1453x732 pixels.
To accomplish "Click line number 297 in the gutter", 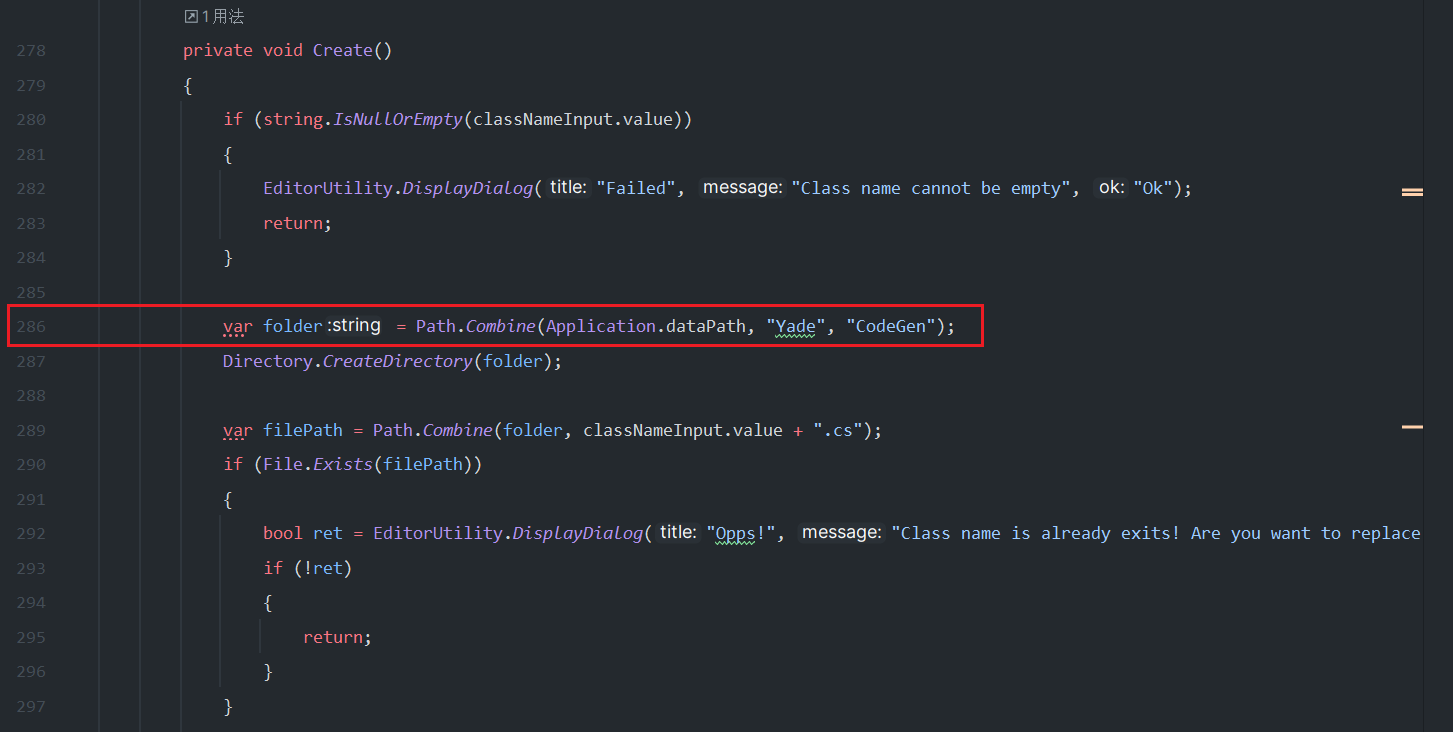I will 31,706.
